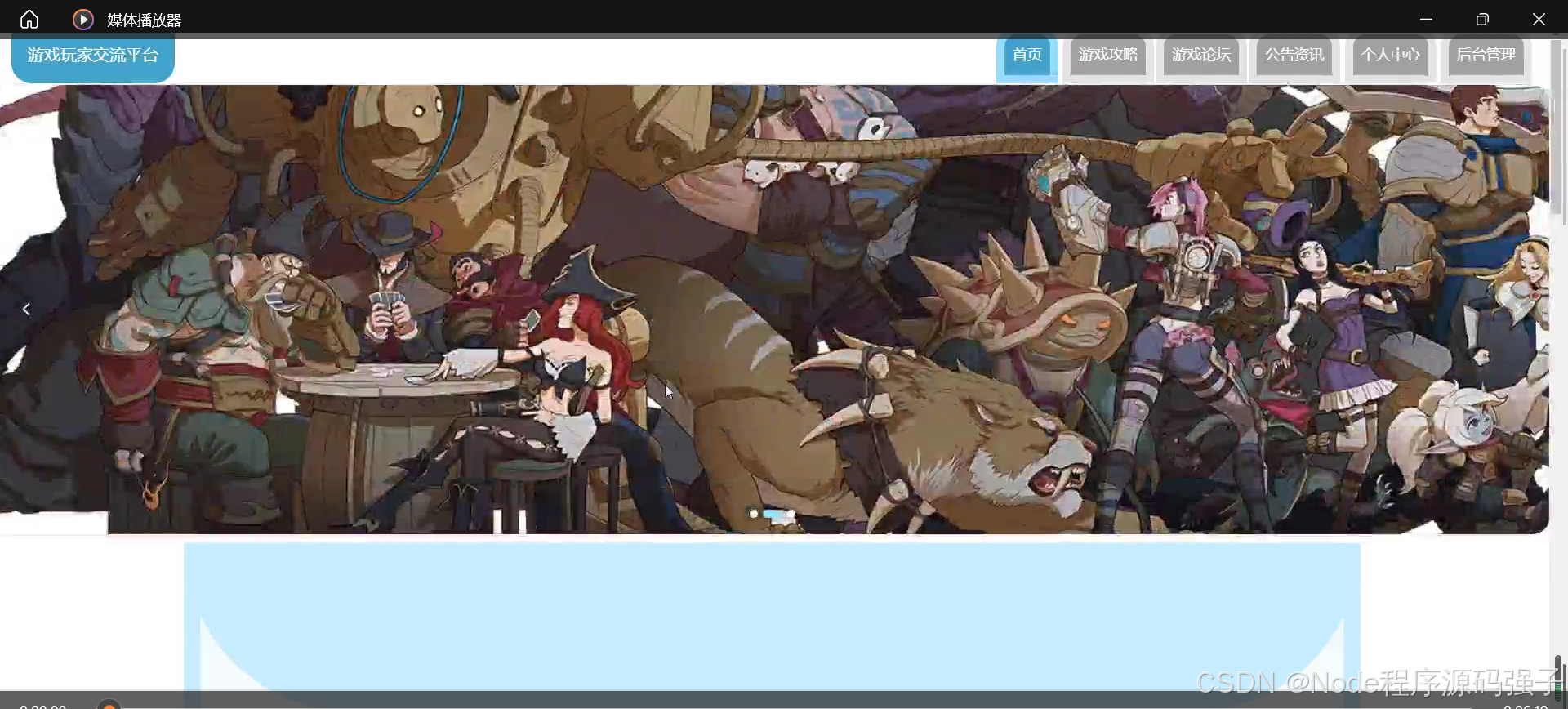Restore down the media player window

1482,19
